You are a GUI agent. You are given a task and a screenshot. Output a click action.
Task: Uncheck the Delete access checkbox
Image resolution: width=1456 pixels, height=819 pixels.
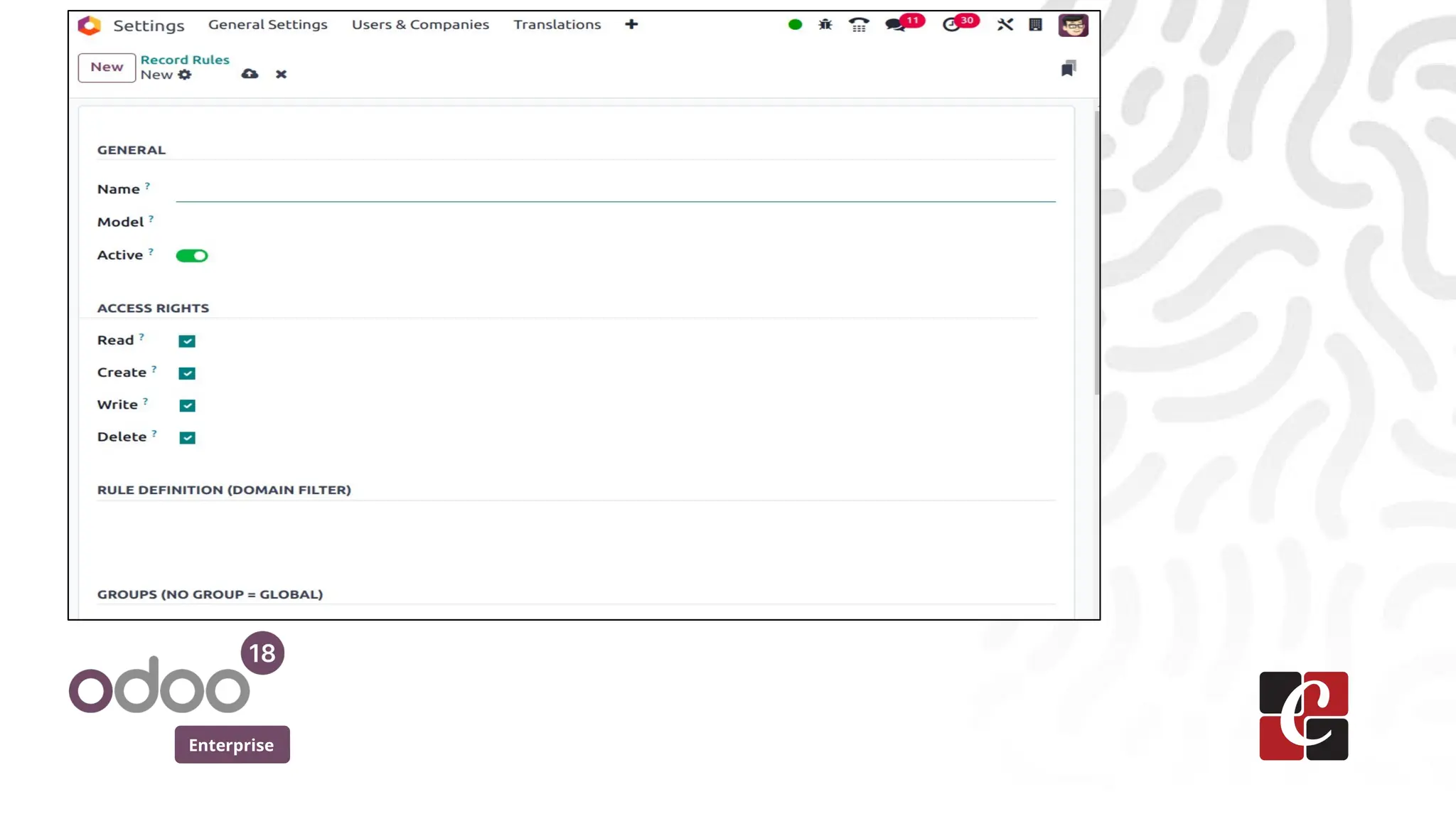pos(187,438)
